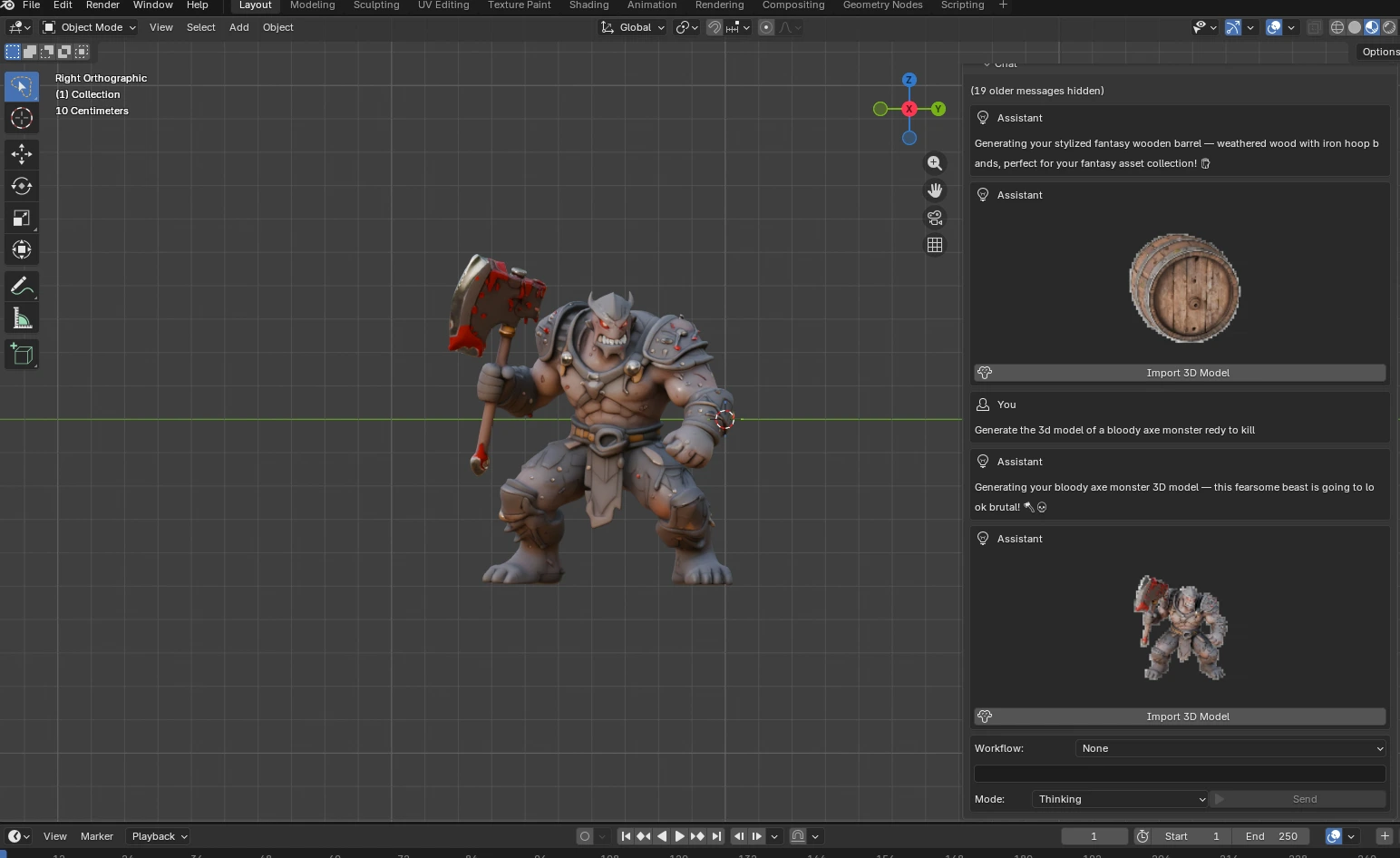Toggle viewport overlays button
Screen dimensions: 1400x858
[x=1274, y=27]
